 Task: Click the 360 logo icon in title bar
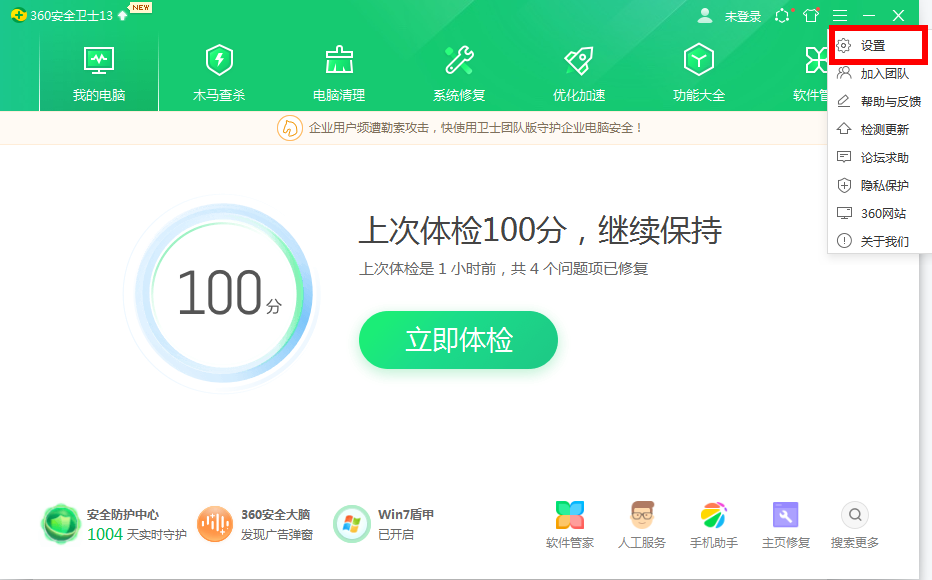(18, 15)
